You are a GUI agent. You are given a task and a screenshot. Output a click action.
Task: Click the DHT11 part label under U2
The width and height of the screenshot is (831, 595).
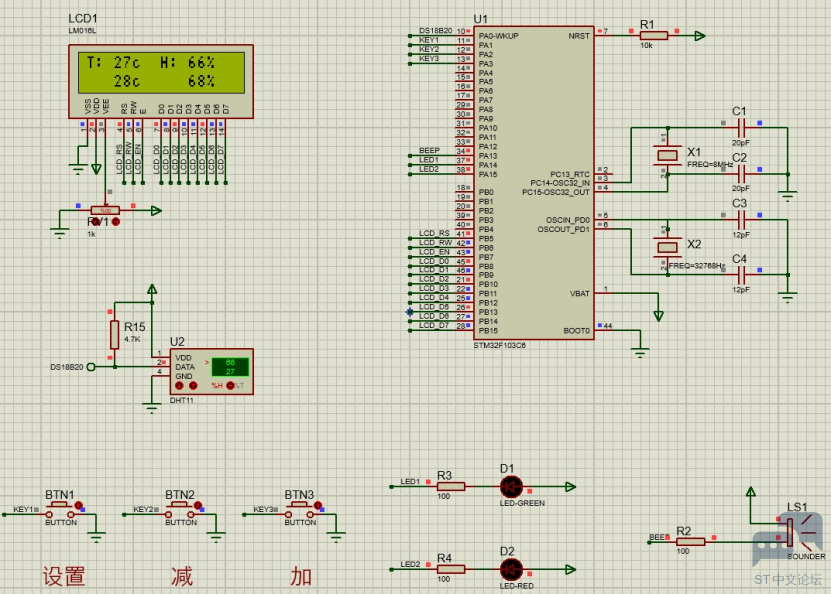tap(181, 400)
